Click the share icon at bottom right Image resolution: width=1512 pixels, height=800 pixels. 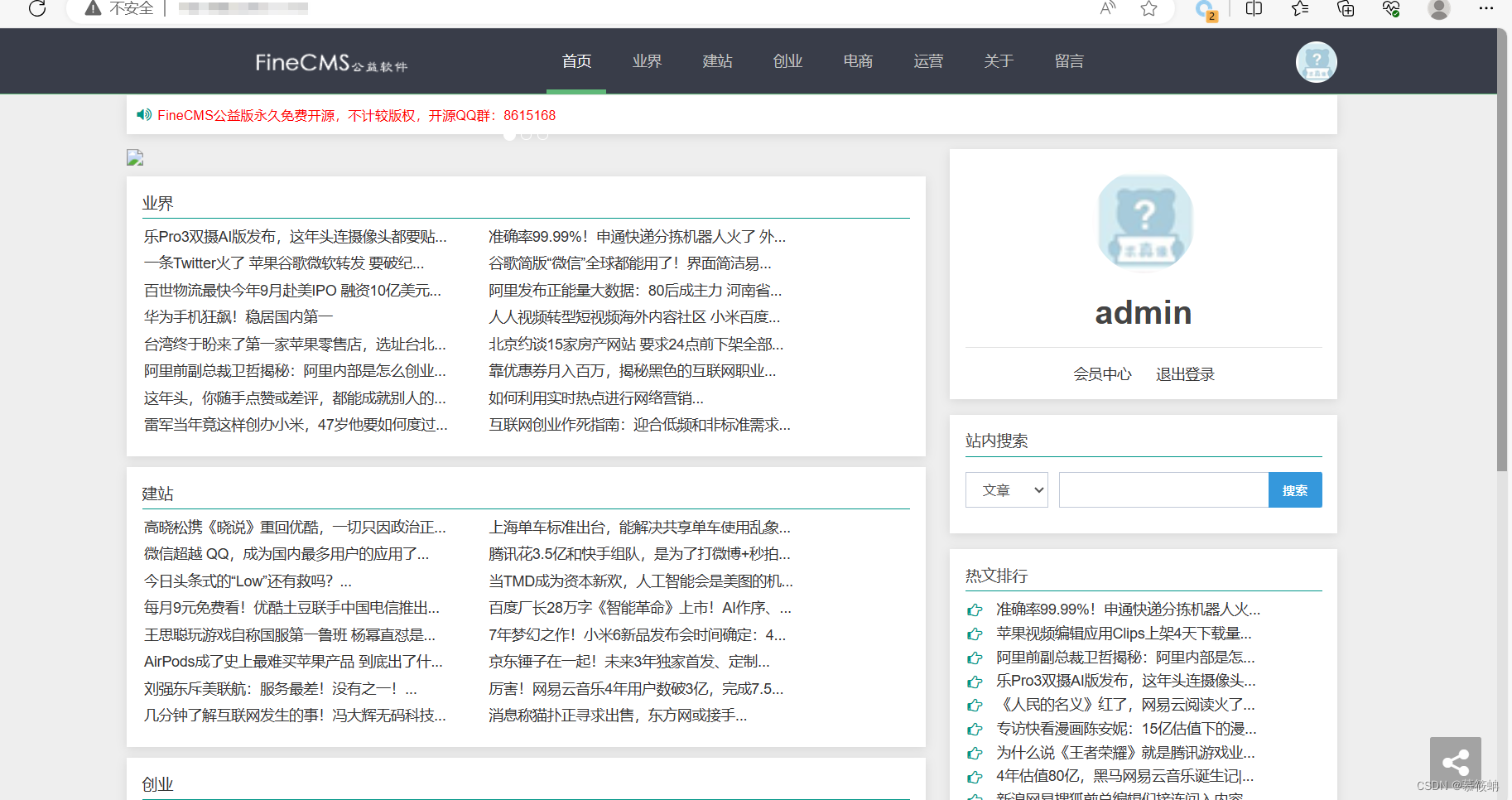(1455, 760)
